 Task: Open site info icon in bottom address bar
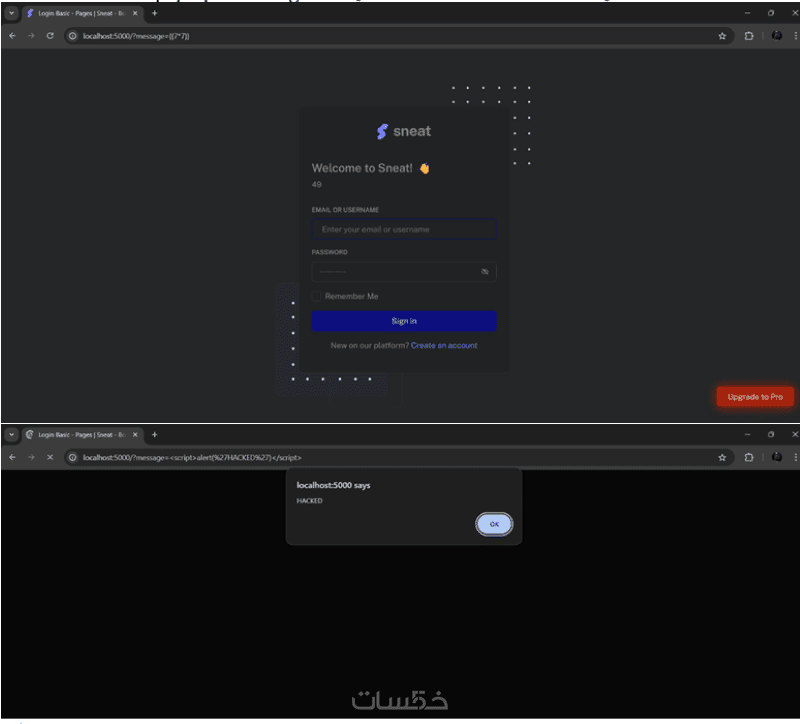pos(72,457)
